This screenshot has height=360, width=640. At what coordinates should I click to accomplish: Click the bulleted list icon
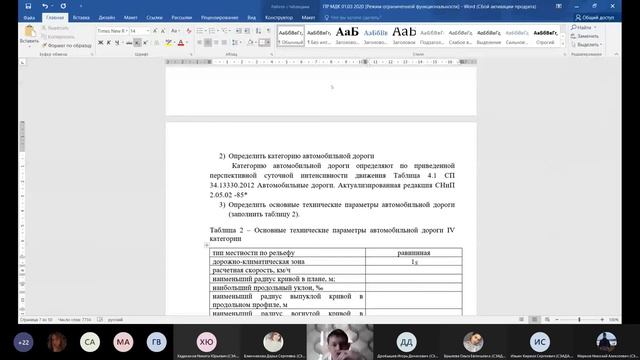[200, 31]
